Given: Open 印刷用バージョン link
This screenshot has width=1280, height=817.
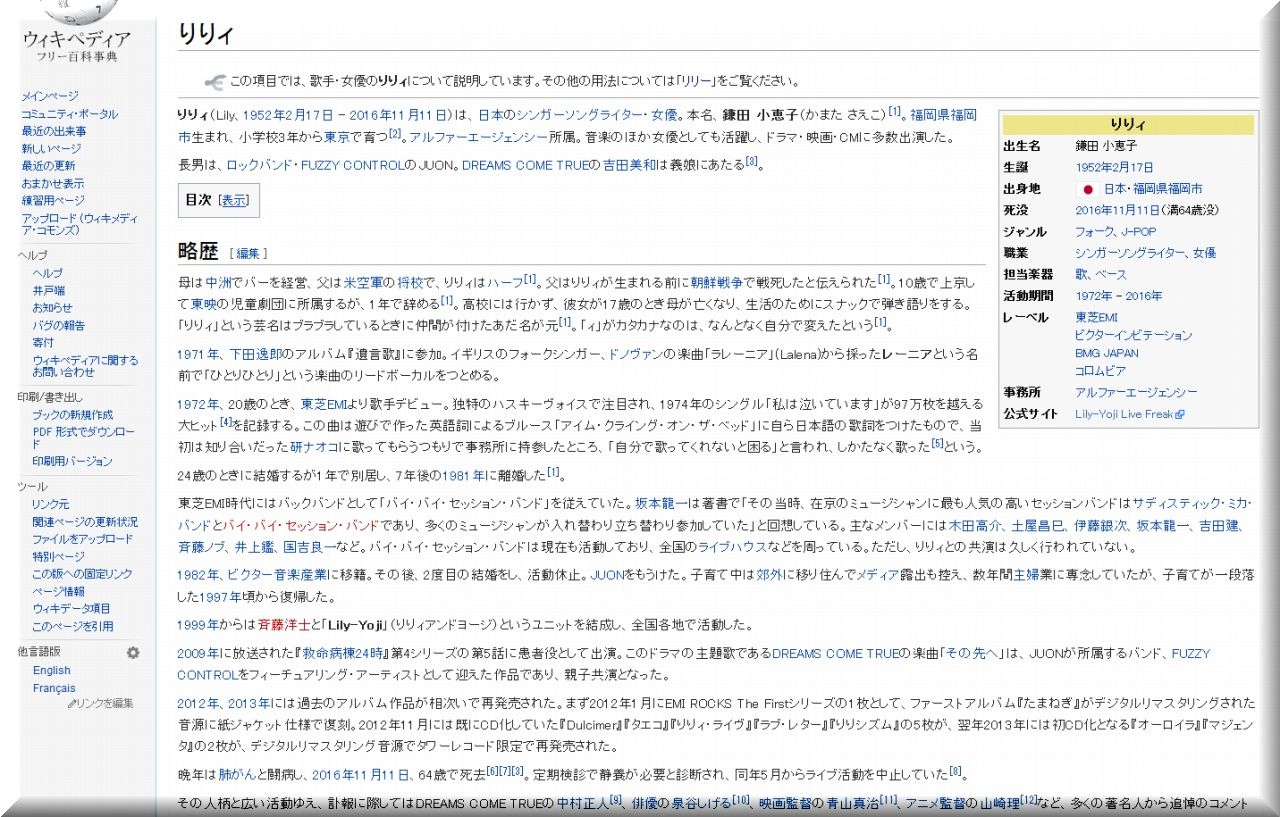Looking at the screenshot, I should (72, 461).
